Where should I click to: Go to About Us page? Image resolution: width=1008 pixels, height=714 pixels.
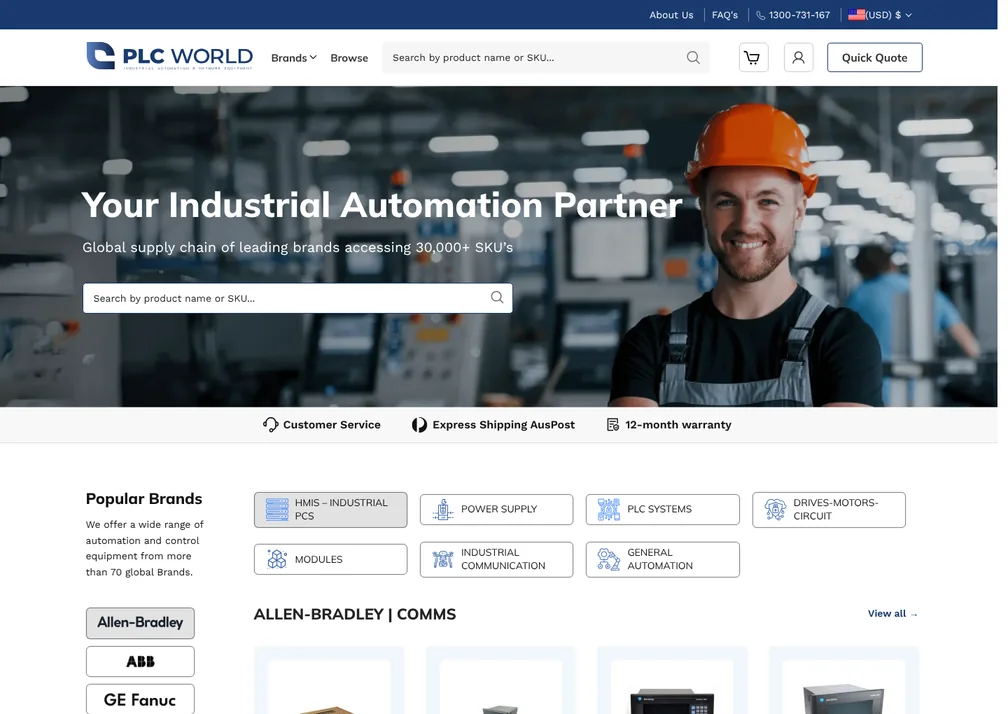coord(671,15)
